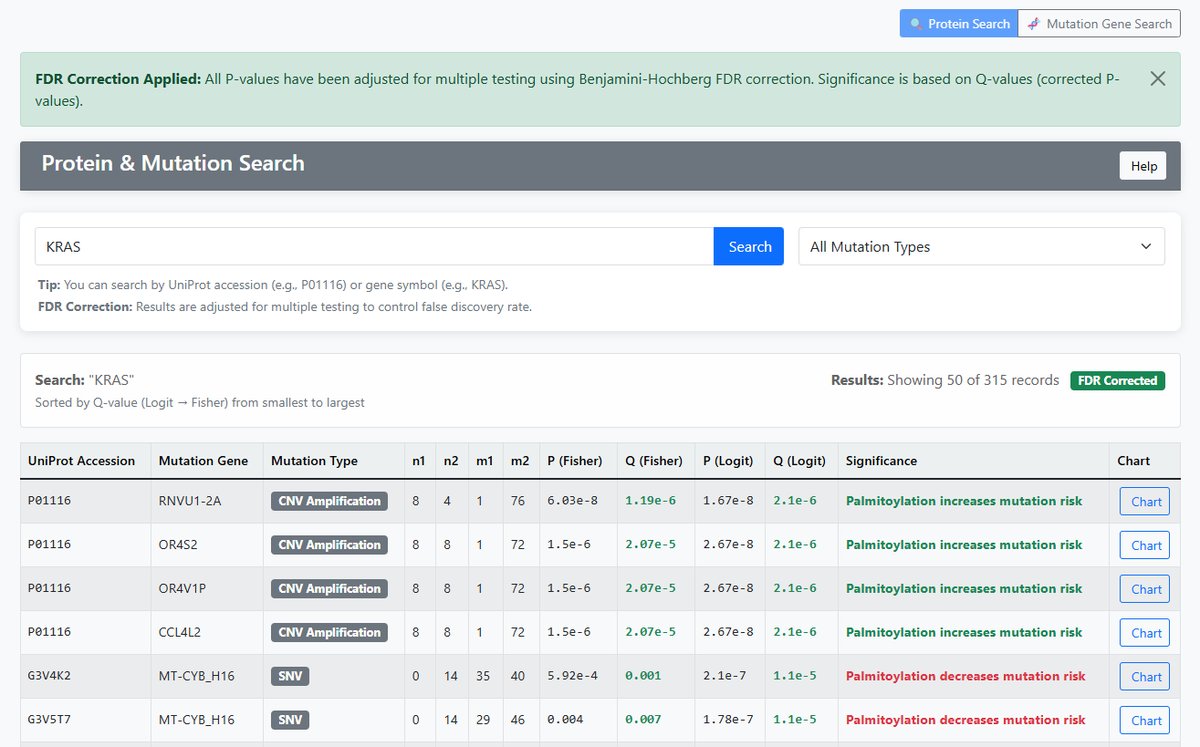Sort results by the Q (Fisher) column
Image resolution: width=1200 pixels, height=747 pixels.
pyautogui.click(x=654, y=461)
